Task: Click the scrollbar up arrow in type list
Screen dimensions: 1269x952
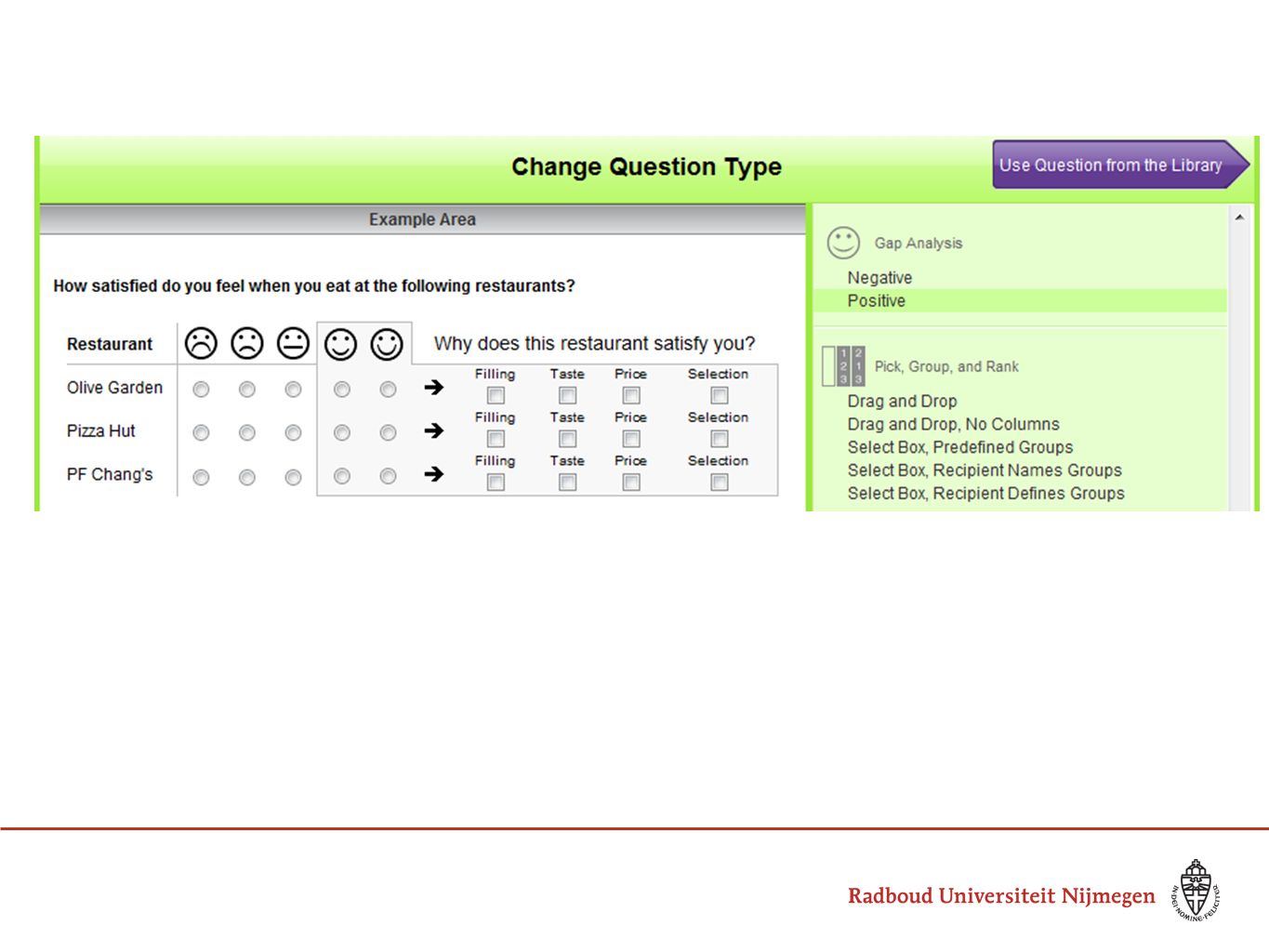Action: click(x=1239, y=217)
